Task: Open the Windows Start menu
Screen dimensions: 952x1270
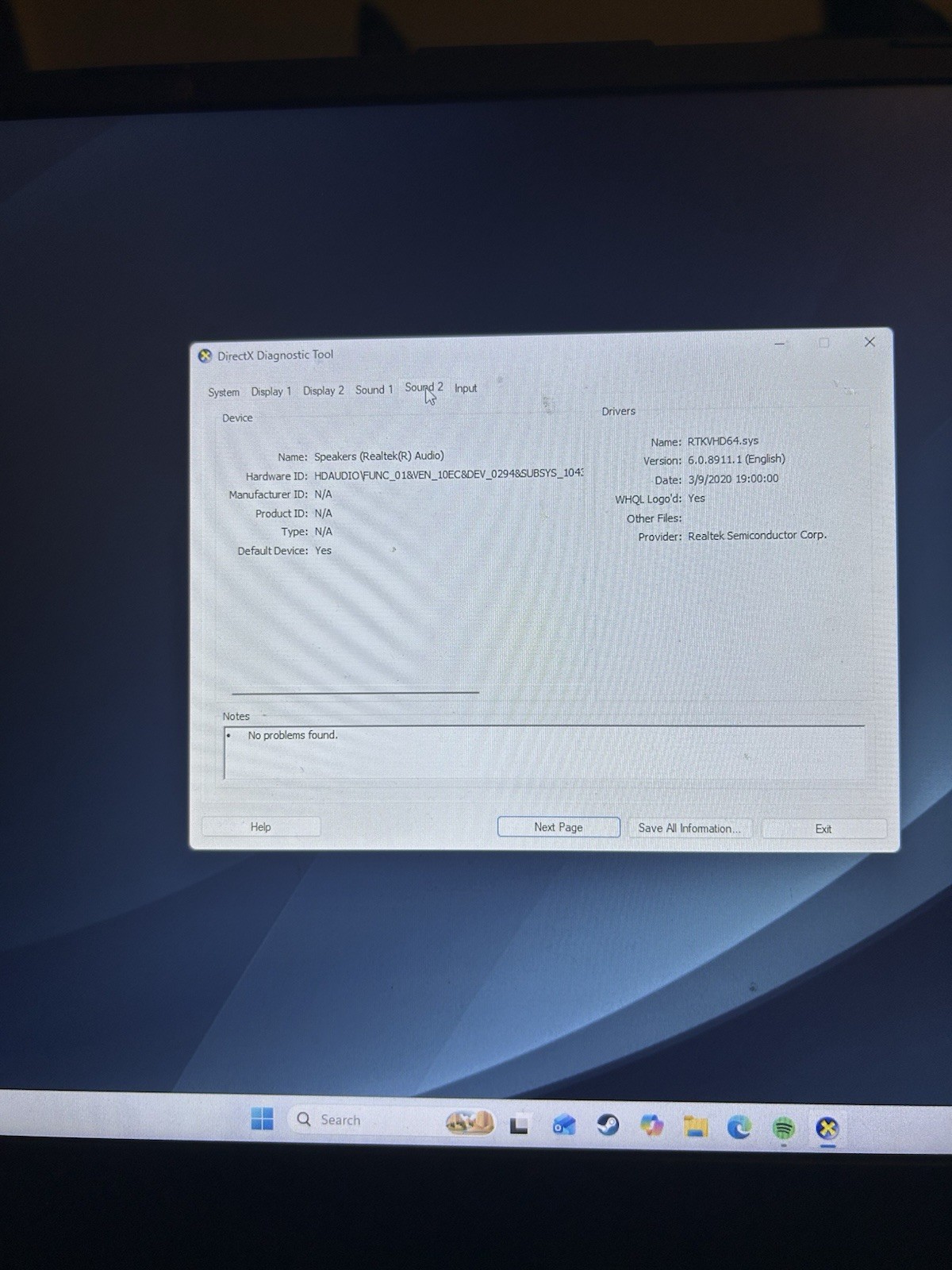Action: coord(262,1119)
